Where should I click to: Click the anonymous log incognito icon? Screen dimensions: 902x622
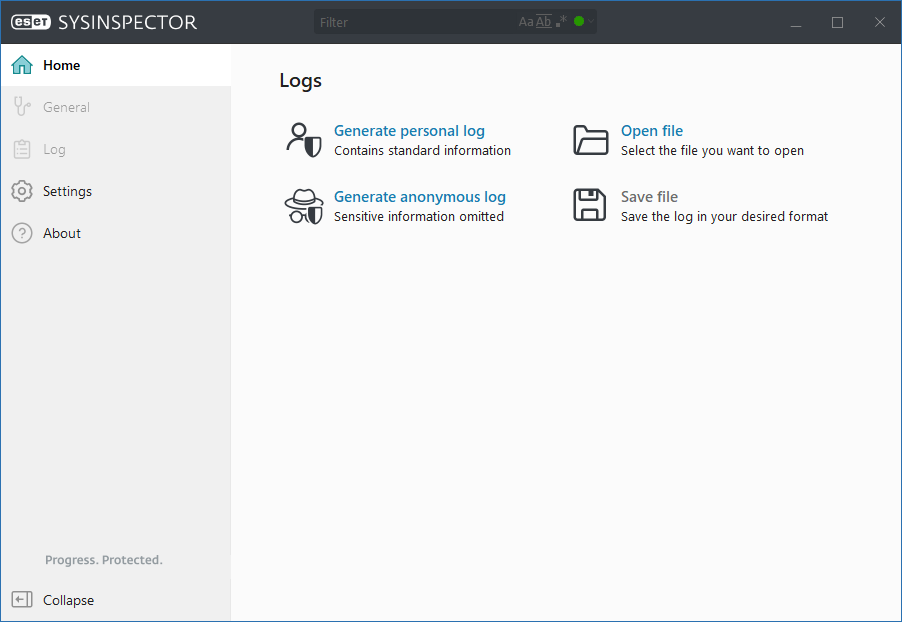303,206
